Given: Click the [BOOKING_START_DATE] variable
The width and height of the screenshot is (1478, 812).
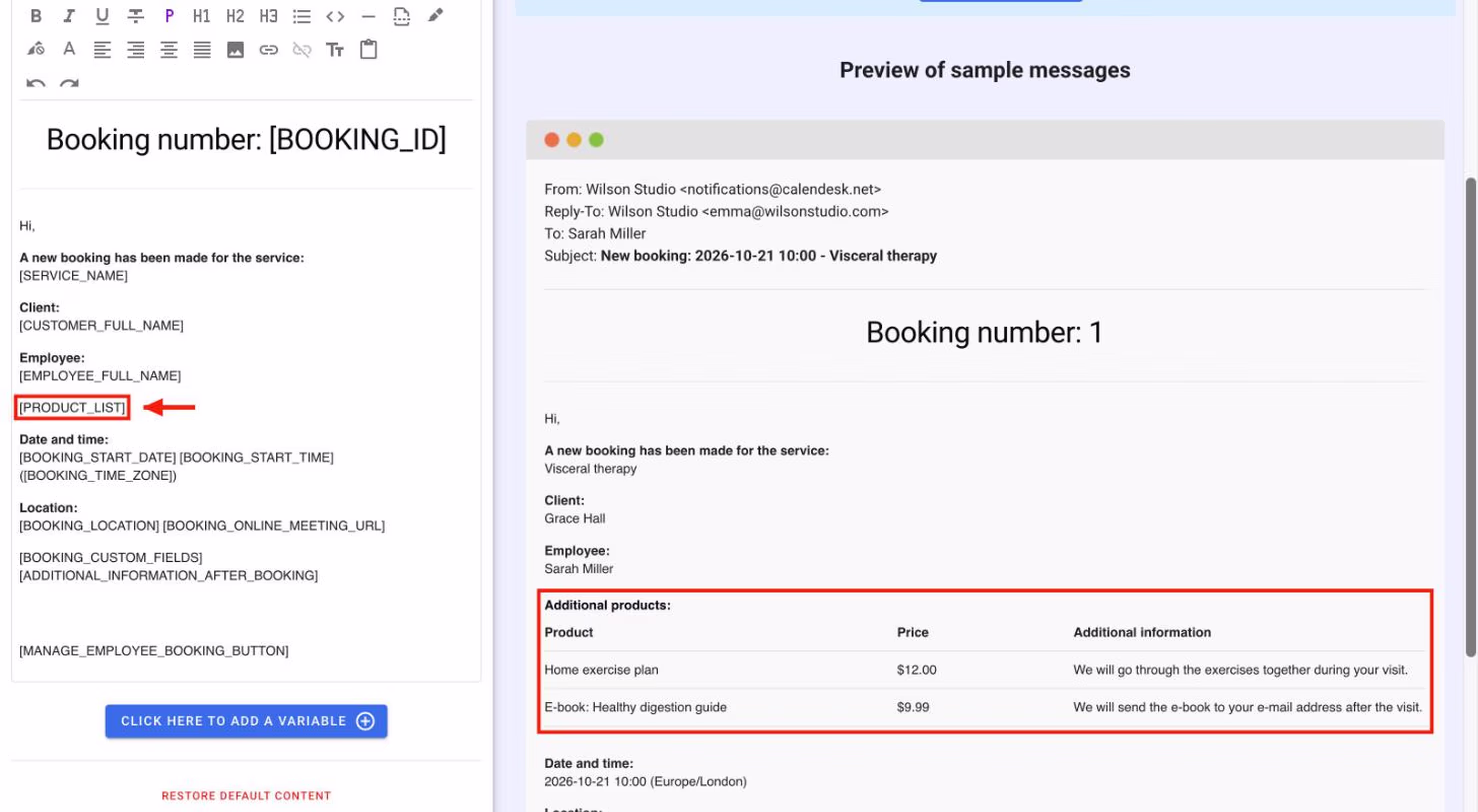Looking at the screenshot, I should pos(98,457).
